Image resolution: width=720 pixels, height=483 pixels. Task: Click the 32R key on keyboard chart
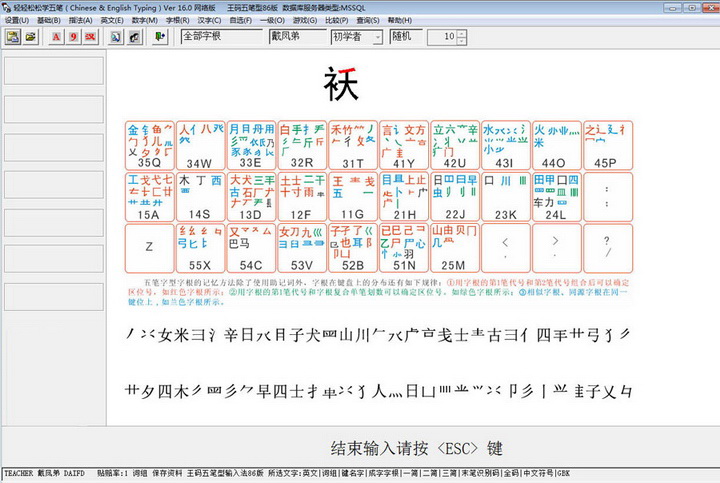(302, 146)
